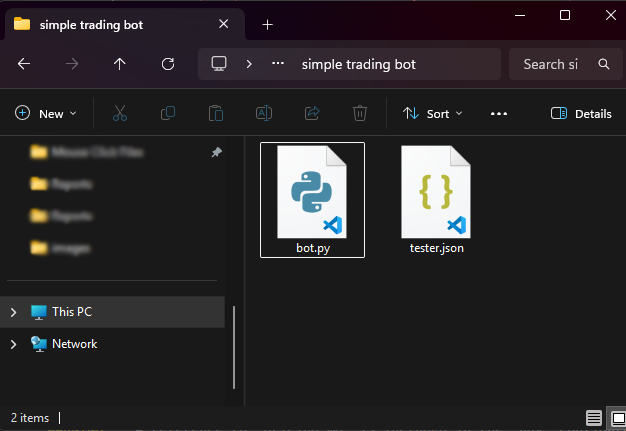
Task: Open the Sort options dropdown
Action: (433, 114)
